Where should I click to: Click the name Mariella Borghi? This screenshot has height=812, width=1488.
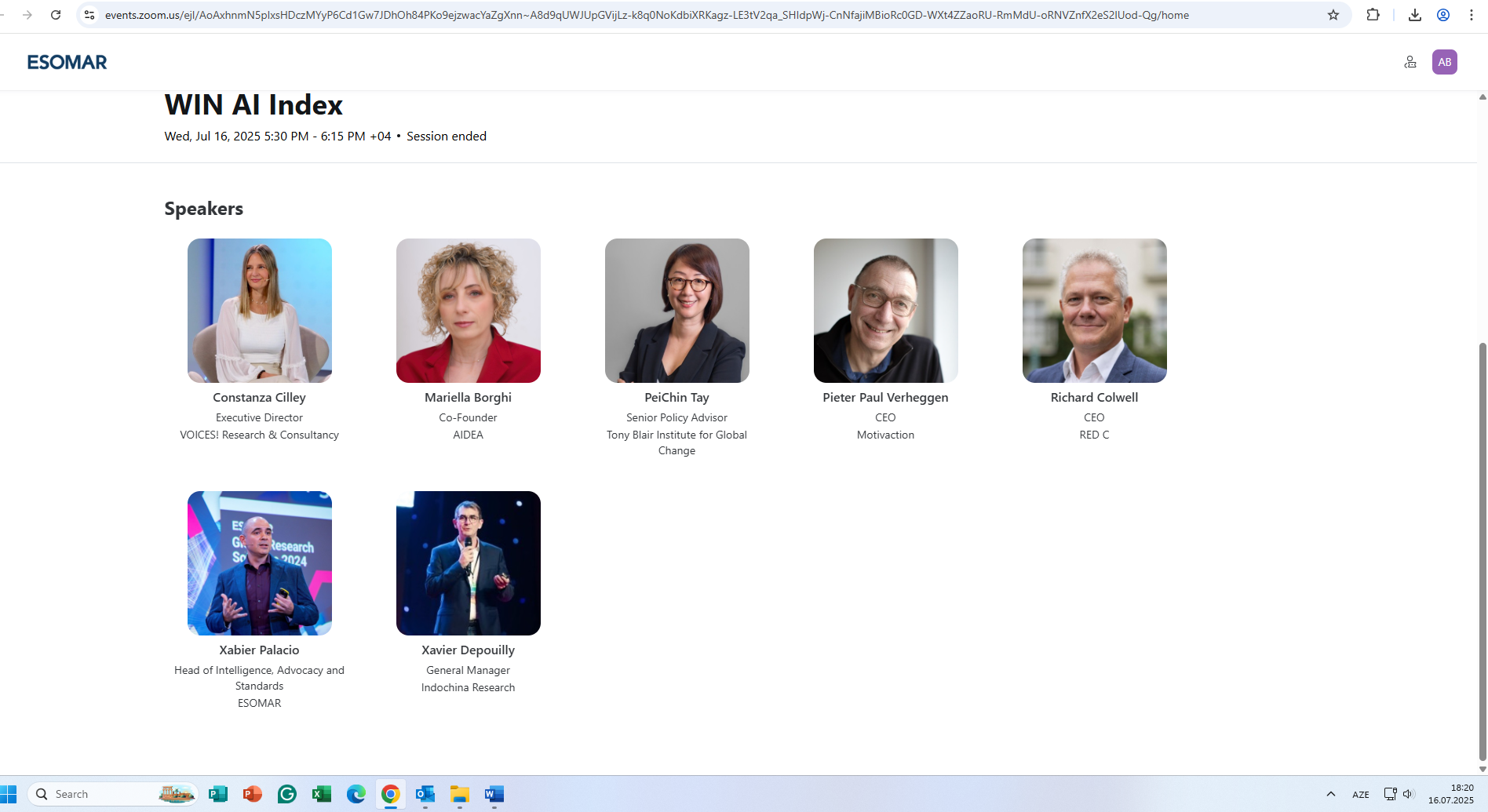tap(469, 398)
